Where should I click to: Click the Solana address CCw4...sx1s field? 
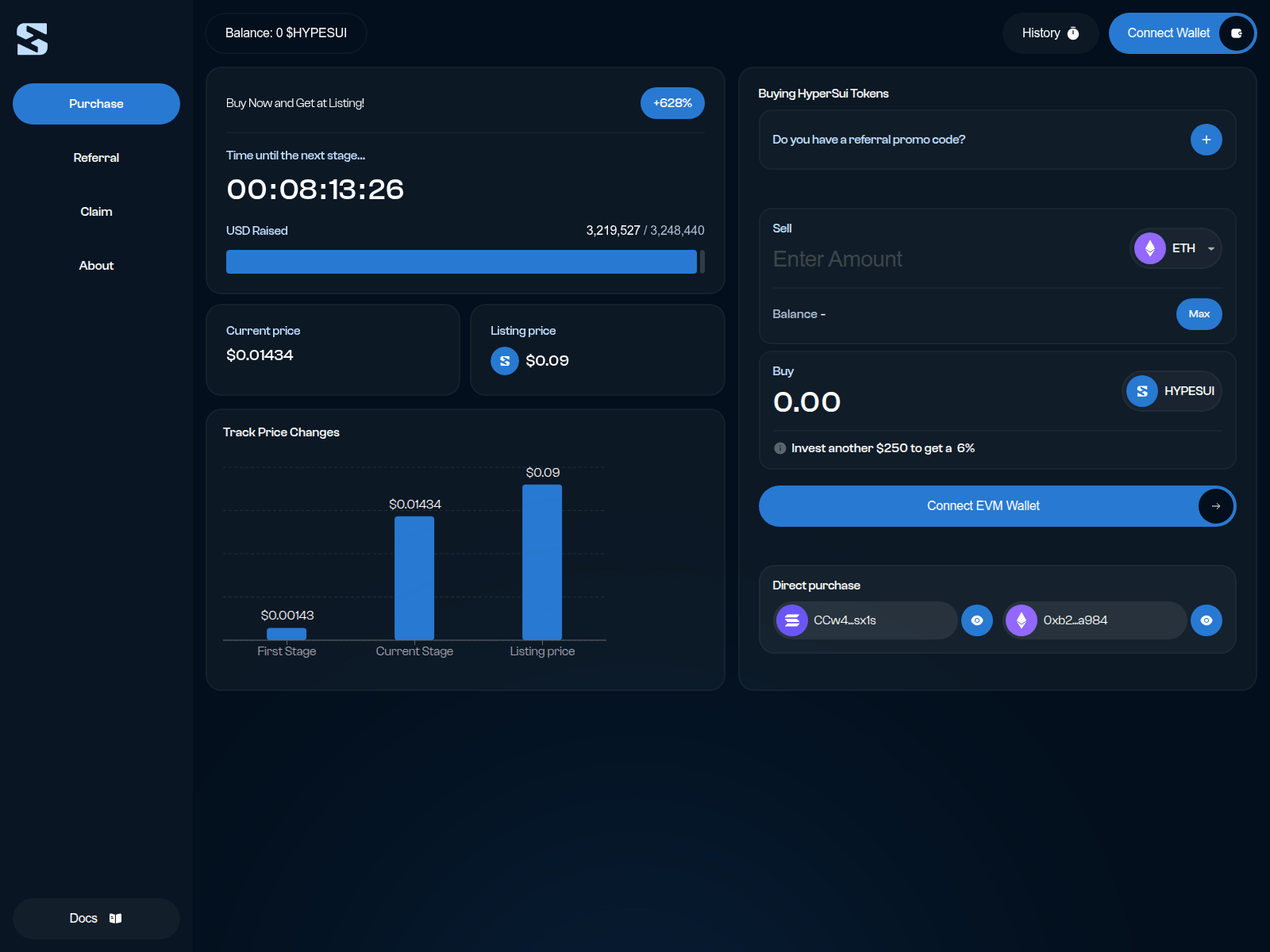[x=865, y=620]
